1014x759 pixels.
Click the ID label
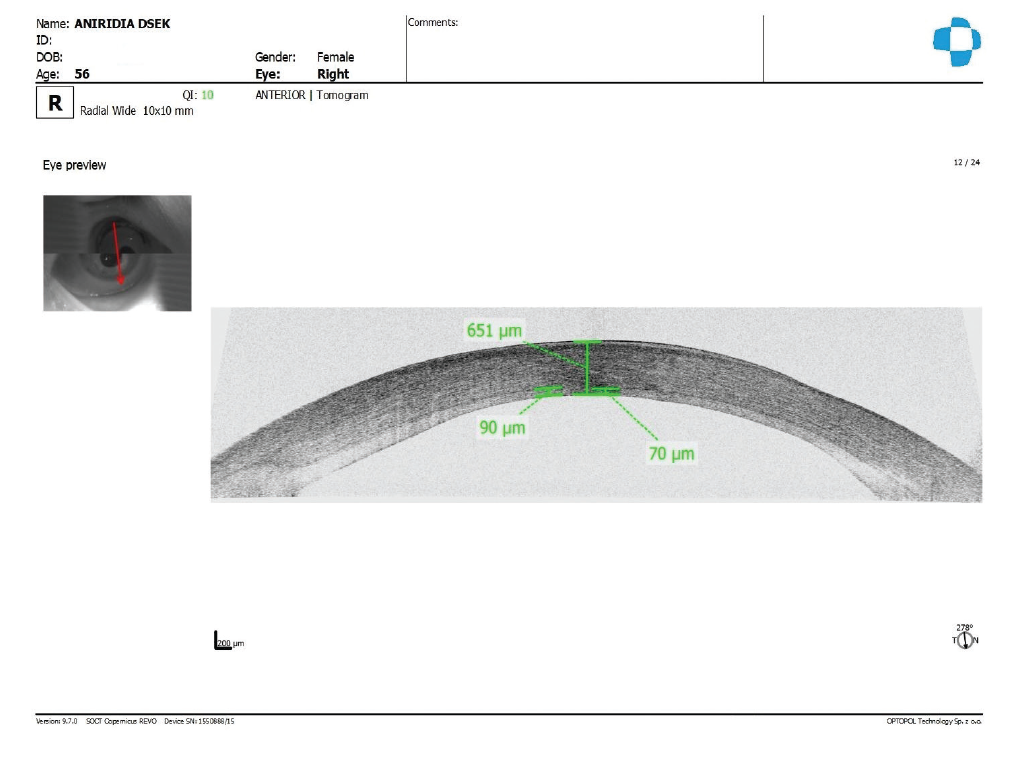[43, 40]
